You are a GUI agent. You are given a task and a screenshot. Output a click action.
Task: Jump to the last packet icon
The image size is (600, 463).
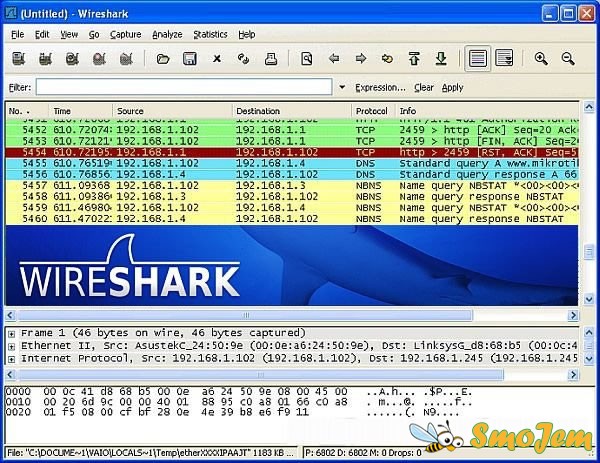(x=441, y=59)
